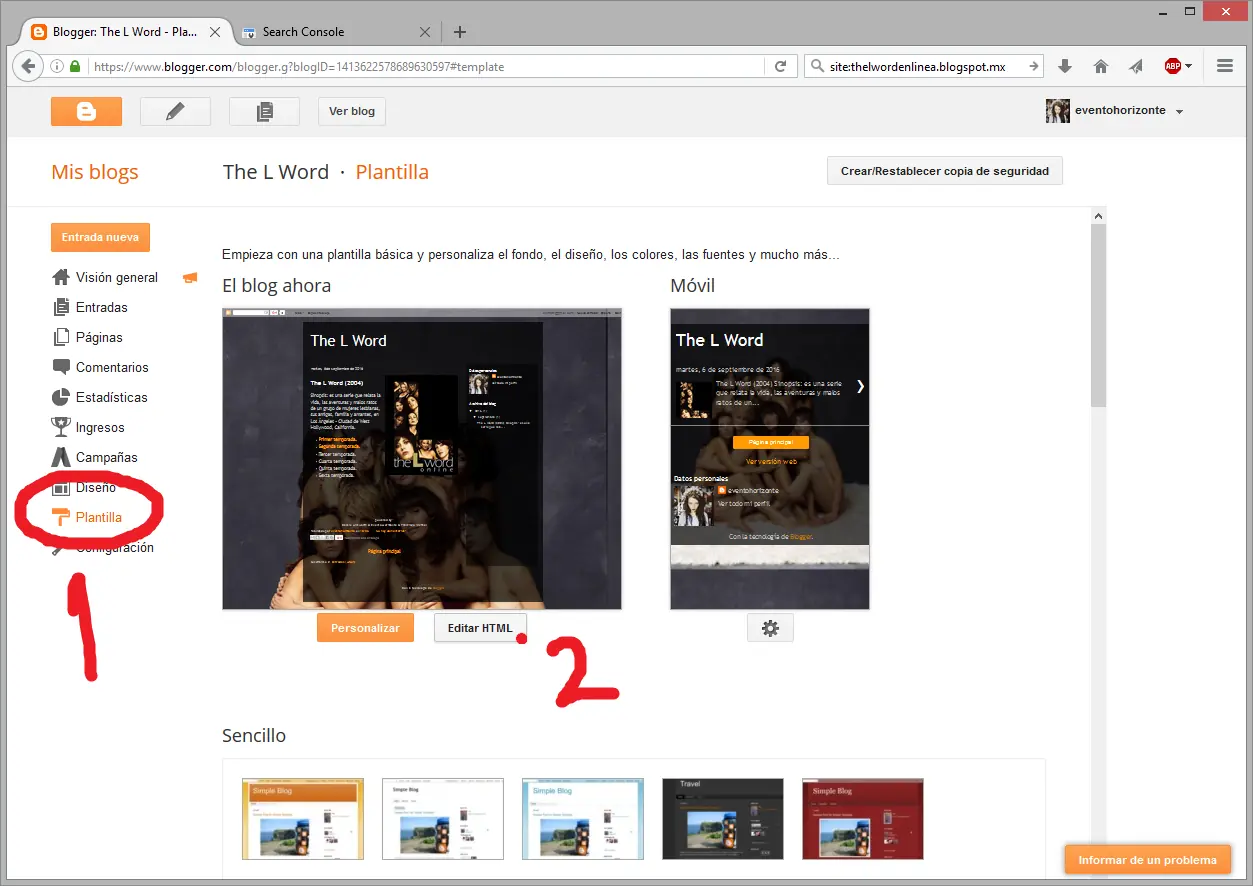Click the house icon next to Visión general
This screenshot has width=1253, height=886.
point(61,277)
